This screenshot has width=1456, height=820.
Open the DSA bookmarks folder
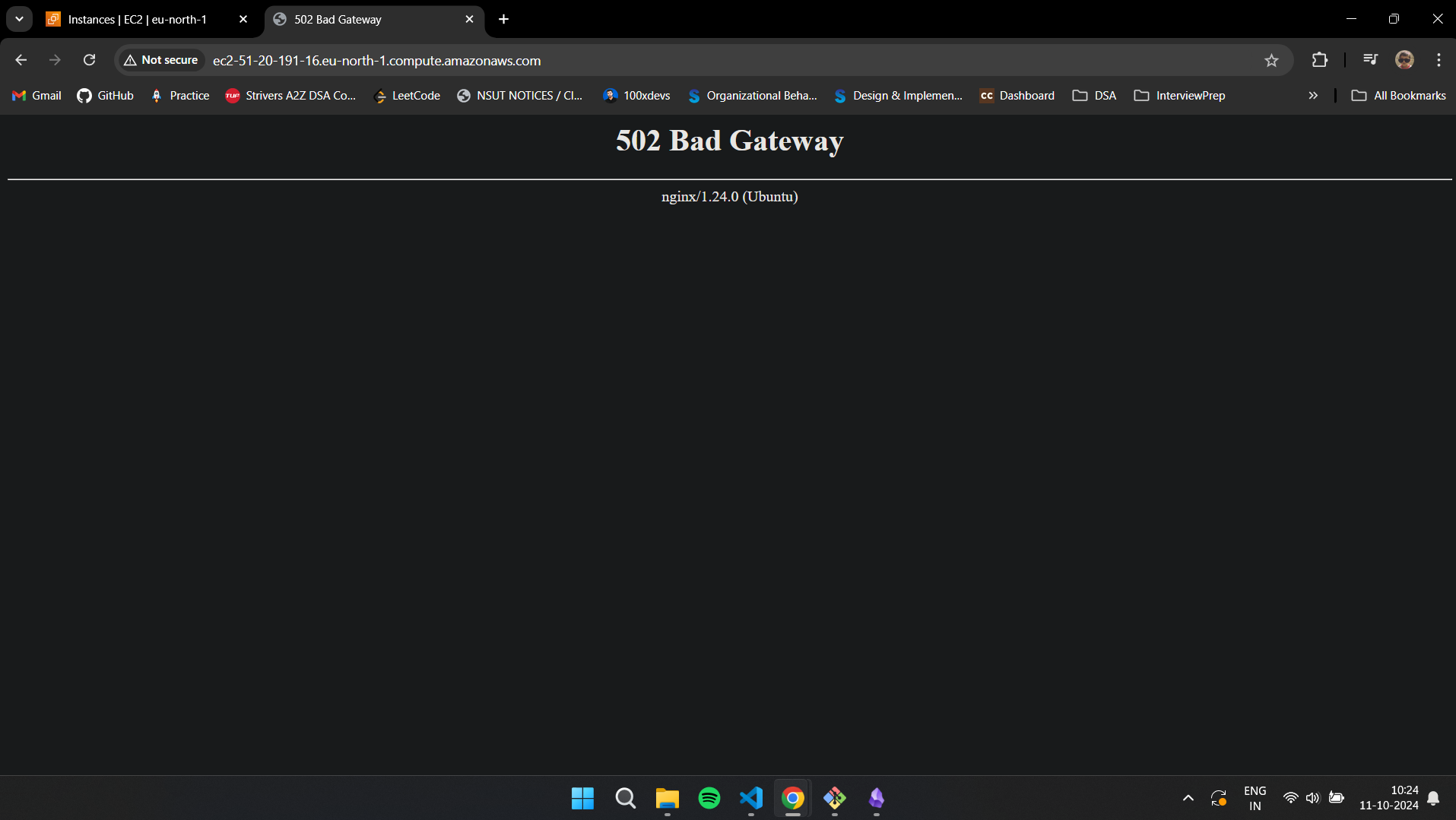coord(1094,96)
